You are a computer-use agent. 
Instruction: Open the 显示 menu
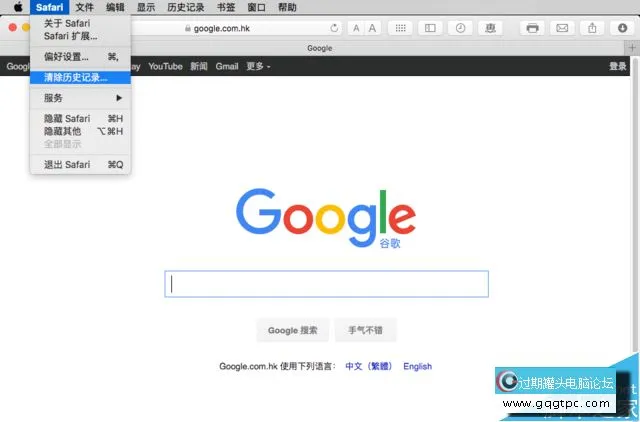[x=146, y=7]
